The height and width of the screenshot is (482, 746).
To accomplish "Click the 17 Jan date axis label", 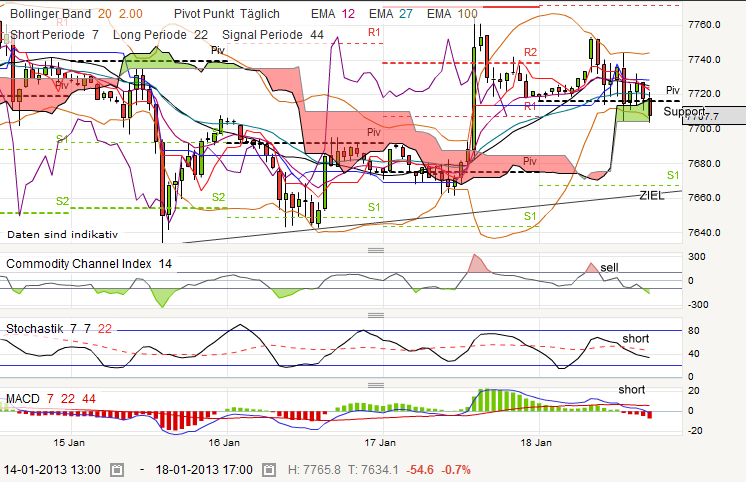I will tap(380, 443).
